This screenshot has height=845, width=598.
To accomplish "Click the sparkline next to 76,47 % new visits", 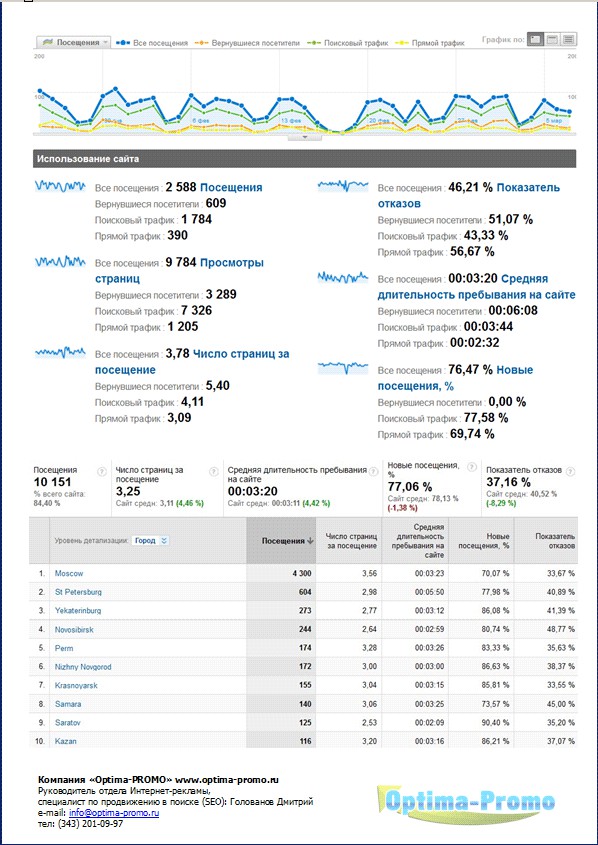I will 343,369.
